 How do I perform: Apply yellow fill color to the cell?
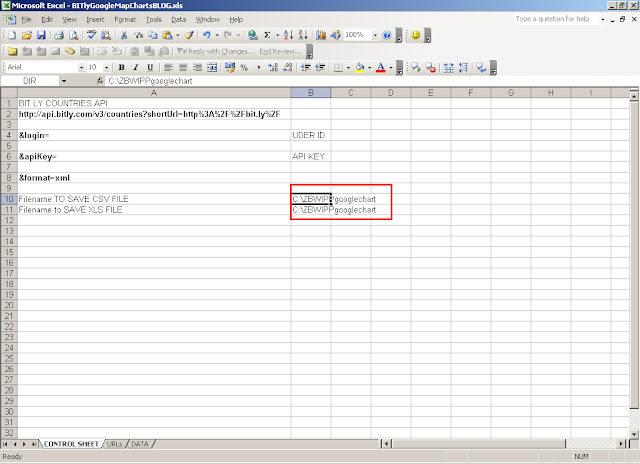coord(359,67)
